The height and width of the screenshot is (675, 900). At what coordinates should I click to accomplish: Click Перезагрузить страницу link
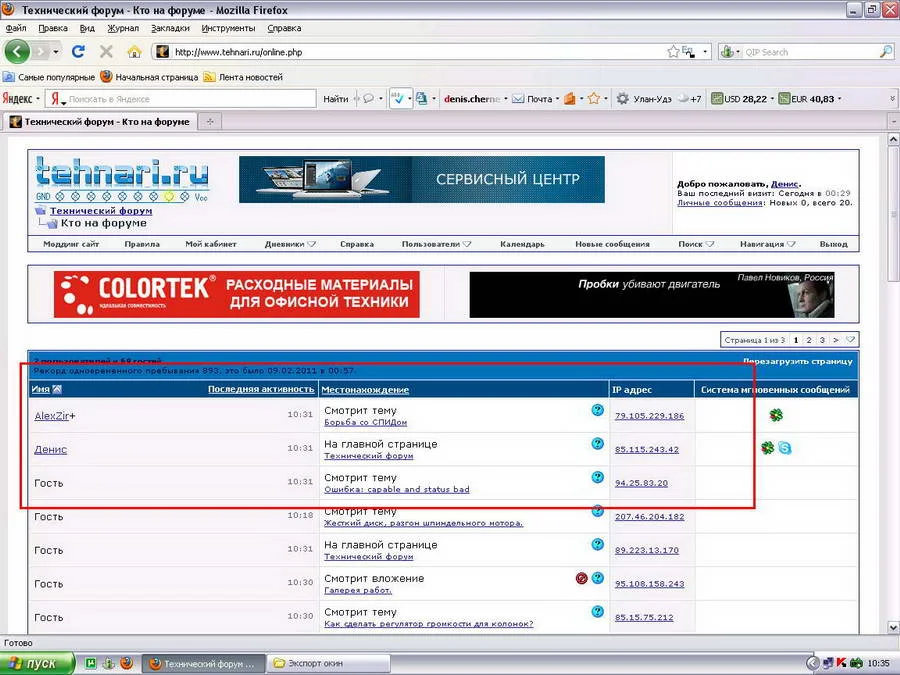coord(797,361)
